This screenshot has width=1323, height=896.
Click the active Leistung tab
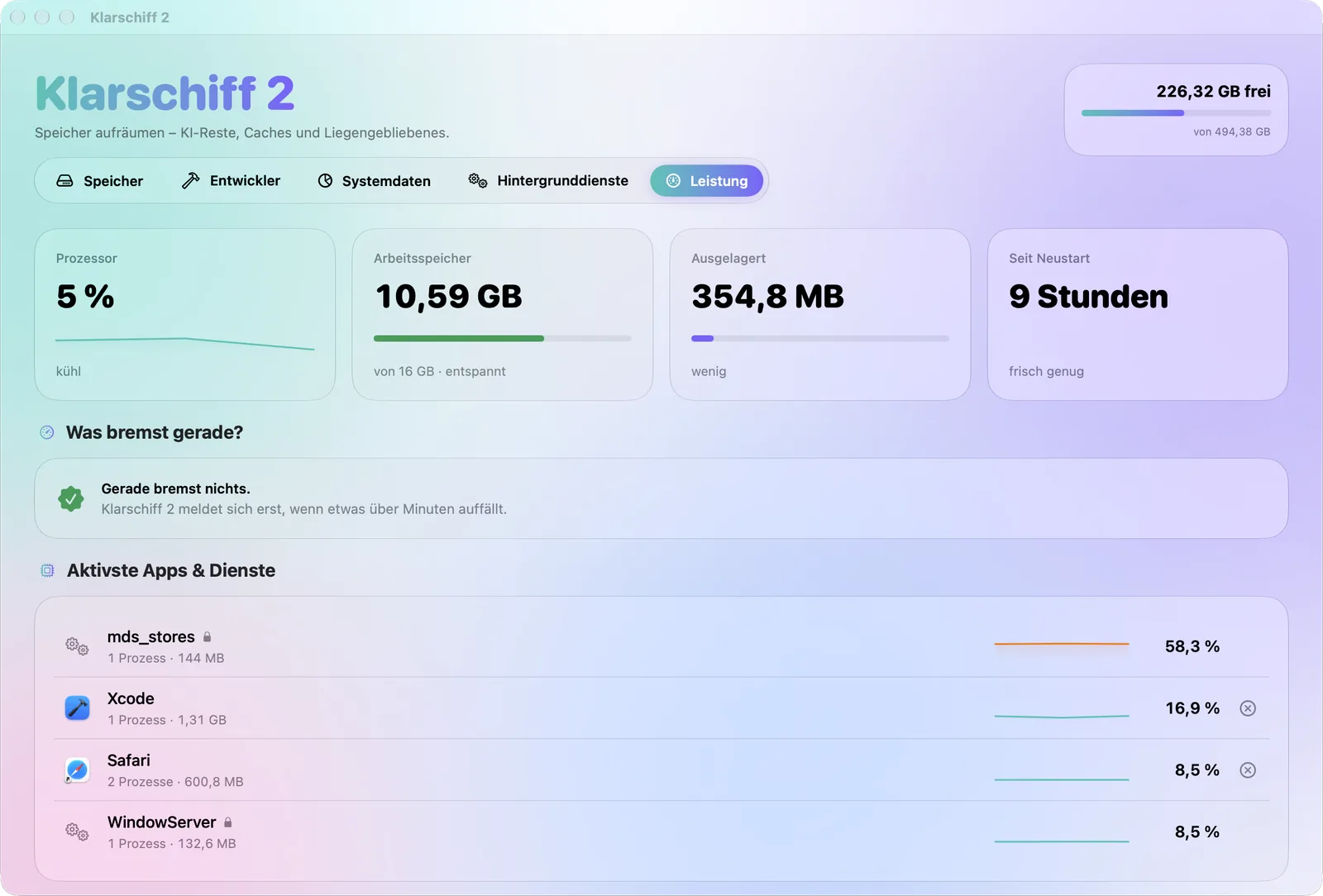[x=707, y=181]
